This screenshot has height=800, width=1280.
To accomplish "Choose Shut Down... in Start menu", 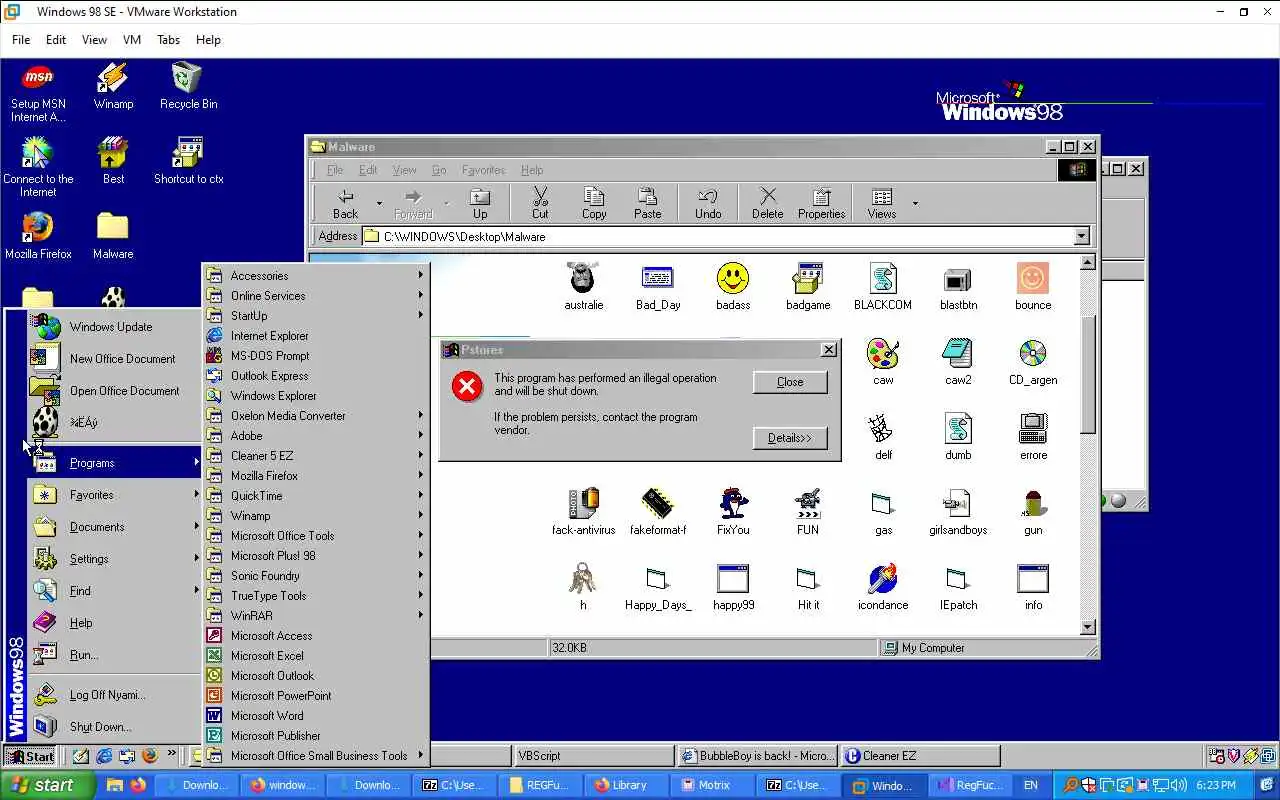I will (115, 727).
